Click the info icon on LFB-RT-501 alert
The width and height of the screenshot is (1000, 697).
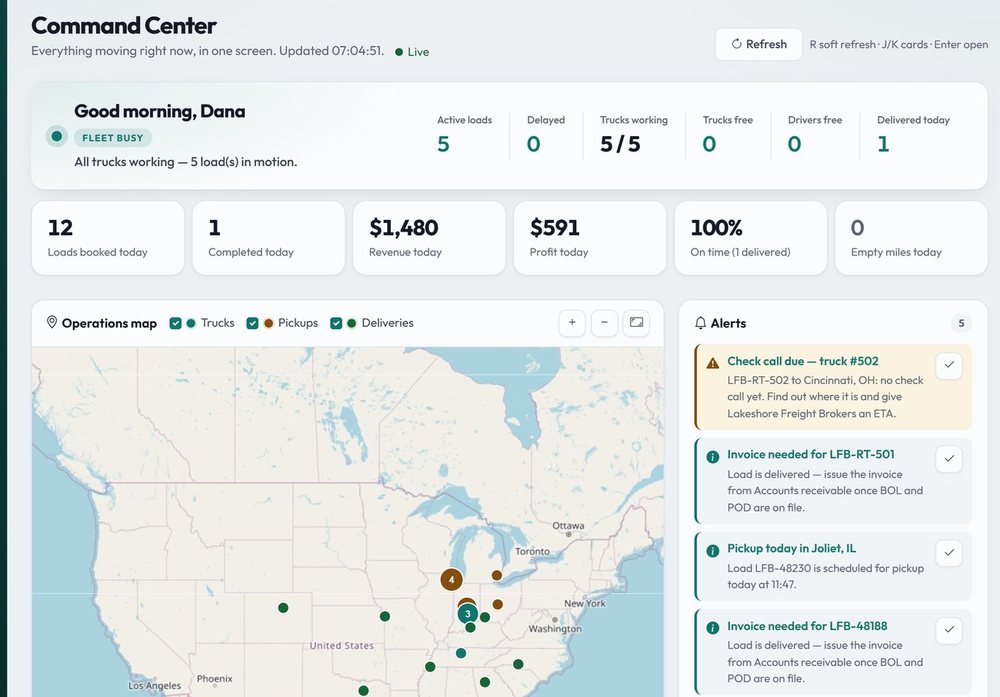click(x=713, y=457)
